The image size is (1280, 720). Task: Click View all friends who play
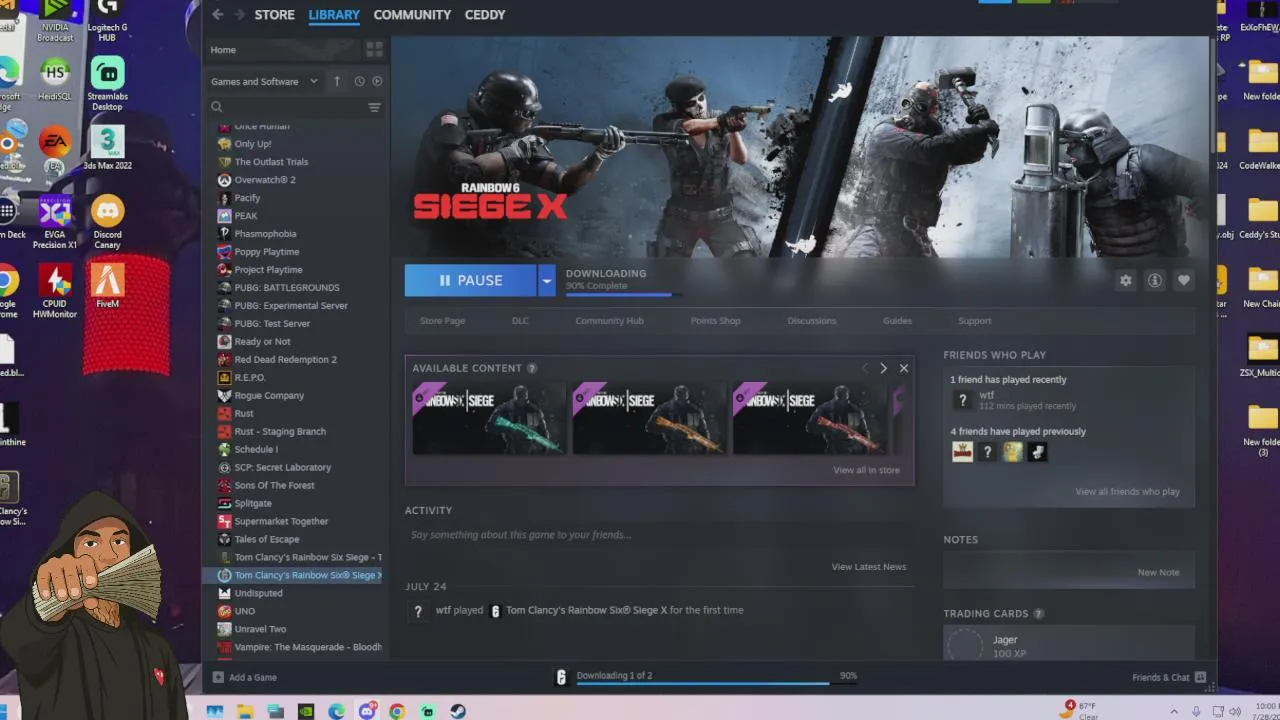[x=1127, y=492]
